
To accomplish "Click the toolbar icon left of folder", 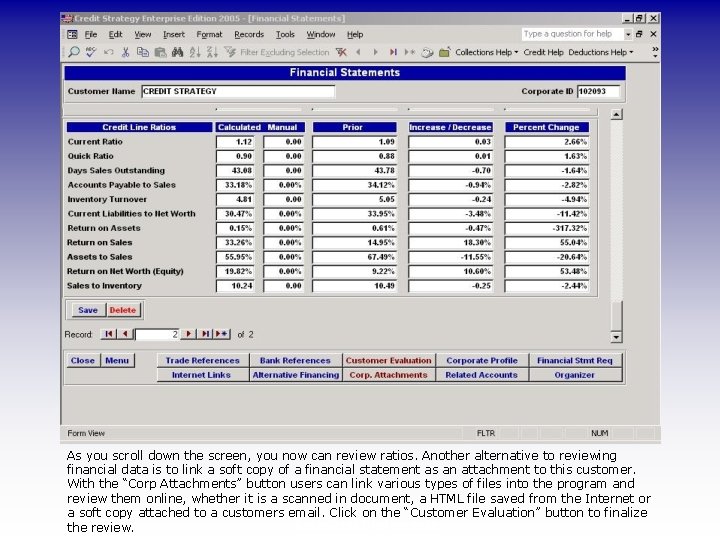I will tap(427, 52).
